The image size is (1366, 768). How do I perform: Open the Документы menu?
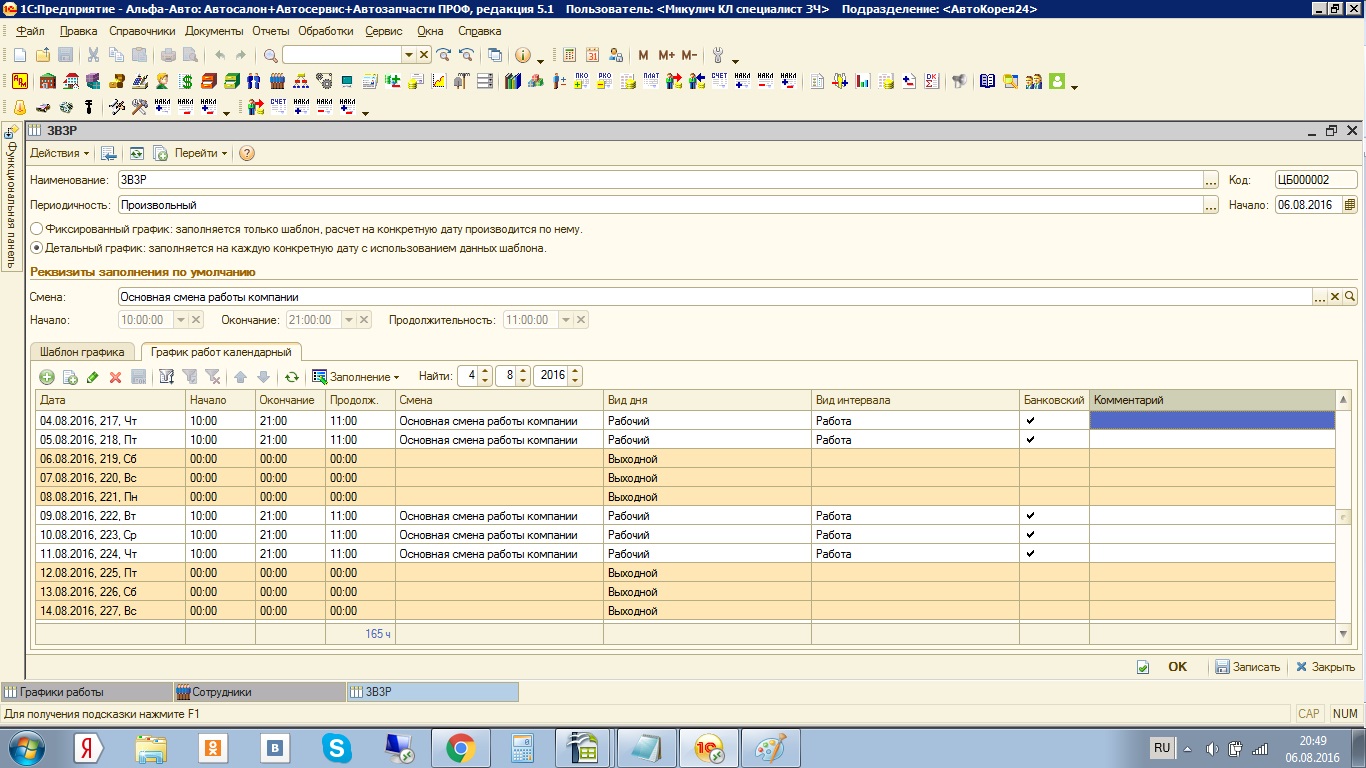pyautogui.click(x=214, y=31)
